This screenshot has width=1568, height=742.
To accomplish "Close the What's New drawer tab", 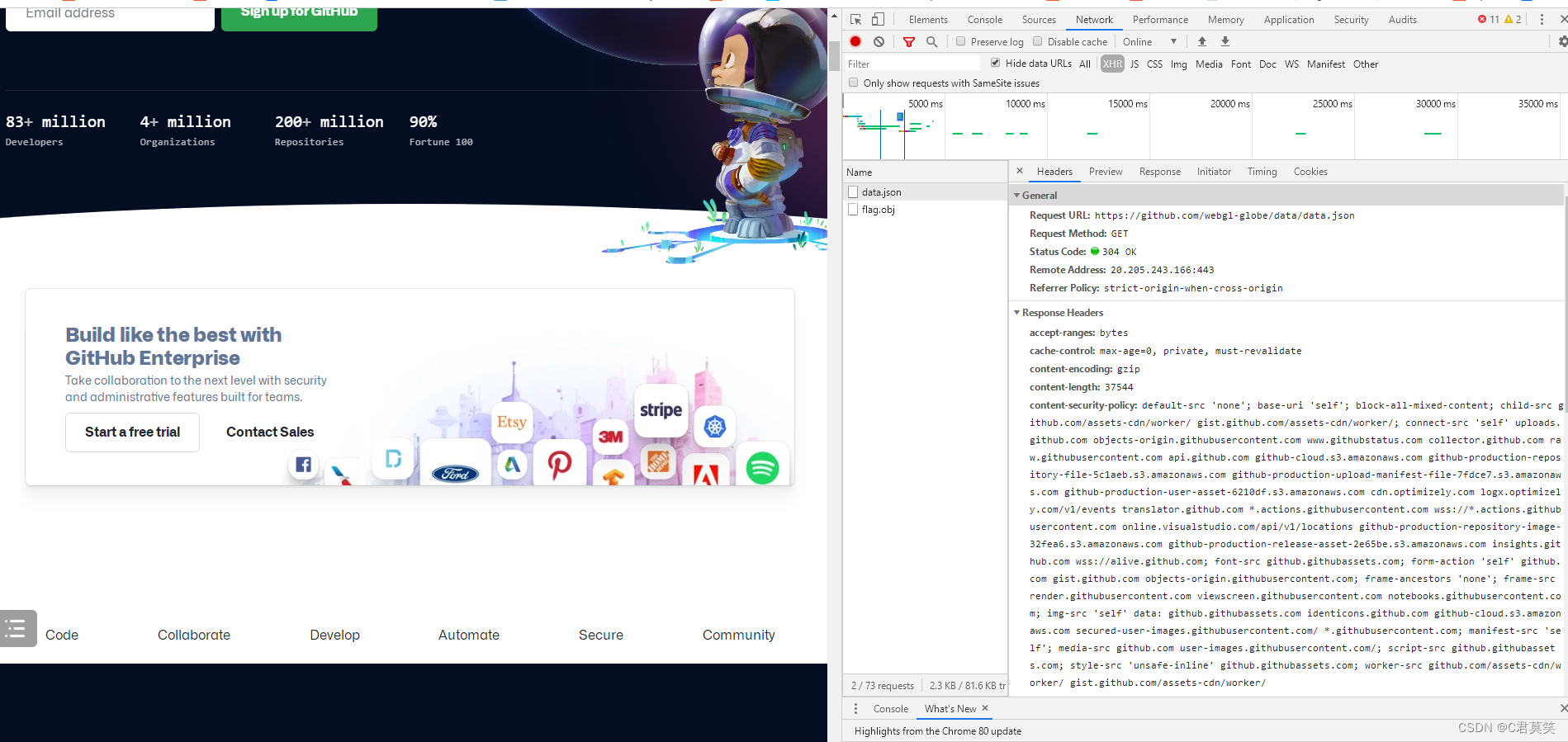I will (x=985, y=708).
